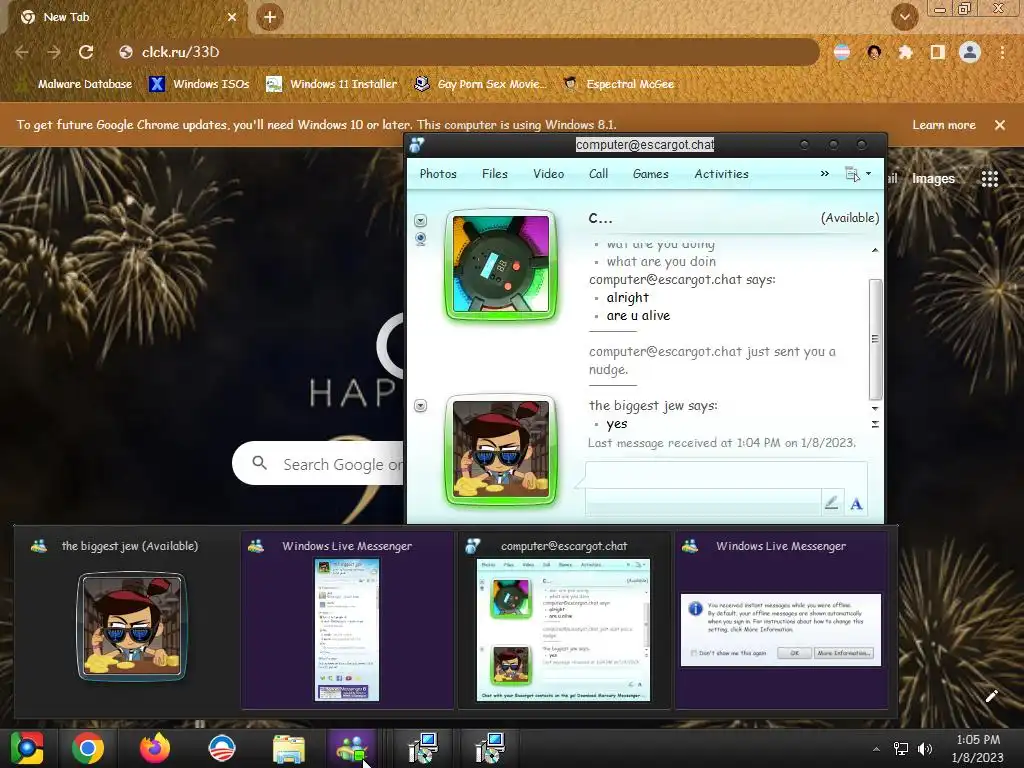This screenshot has height=768, width=1024.
Task: Open Firefox from taskbar
Action: coord(155,748)
